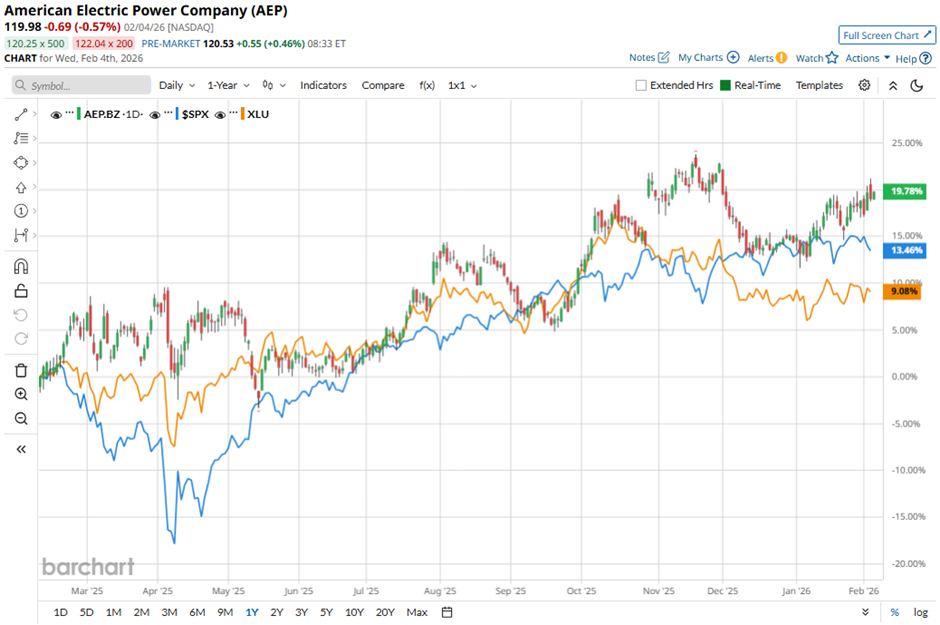940x625 pixels.
Task: Open the Daily frequency dropdown
Action: pyautogui.click(x=177, y=86)
